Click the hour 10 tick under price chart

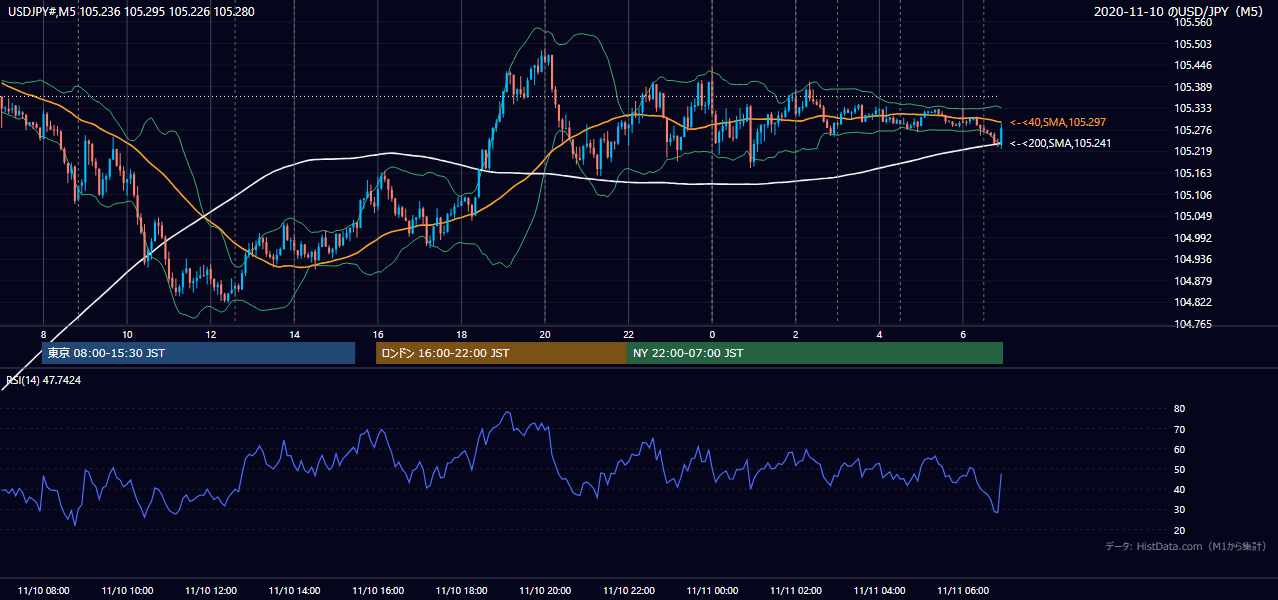(x=127, y=334)
